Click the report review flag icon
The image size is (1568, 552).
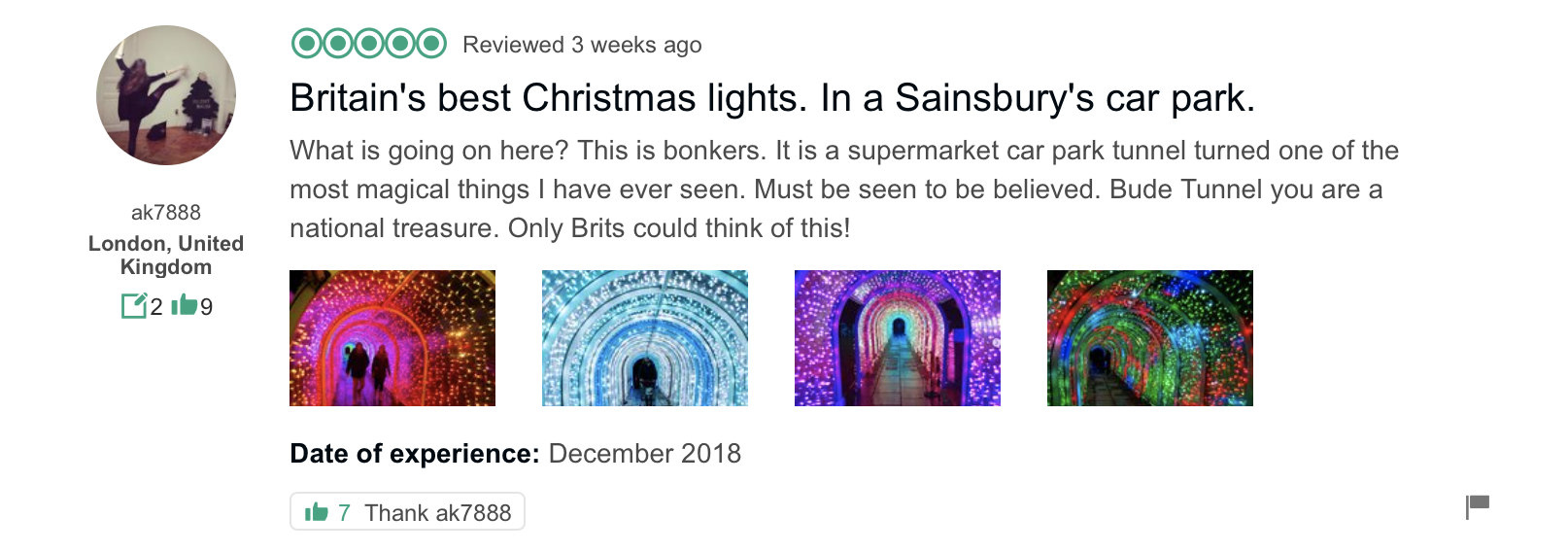click(1478, 505)
